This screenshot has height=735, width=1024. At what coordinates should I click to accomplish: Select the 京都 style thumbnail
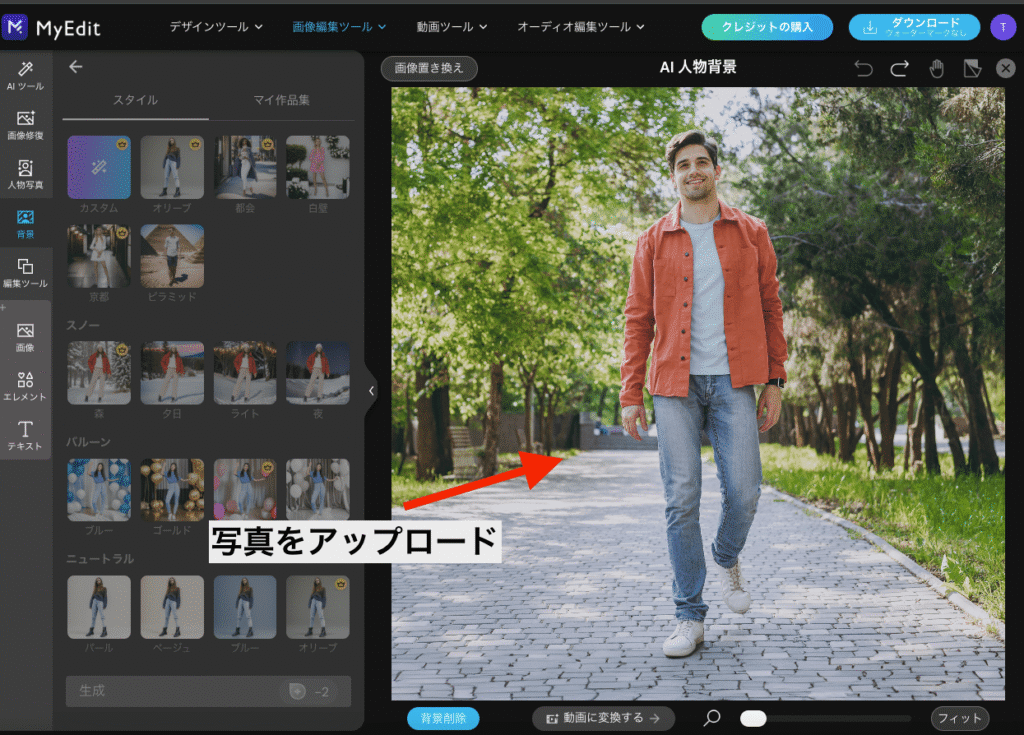pyautogui.click(x=99, y=256)
